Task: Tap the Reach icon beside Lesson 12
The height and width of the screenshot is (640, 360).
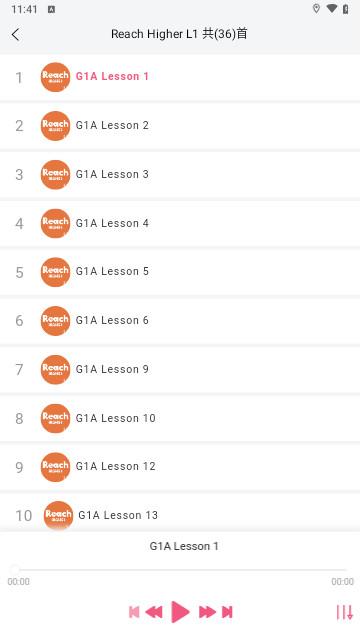Action: pyautogui.click(x=56, y=467)
